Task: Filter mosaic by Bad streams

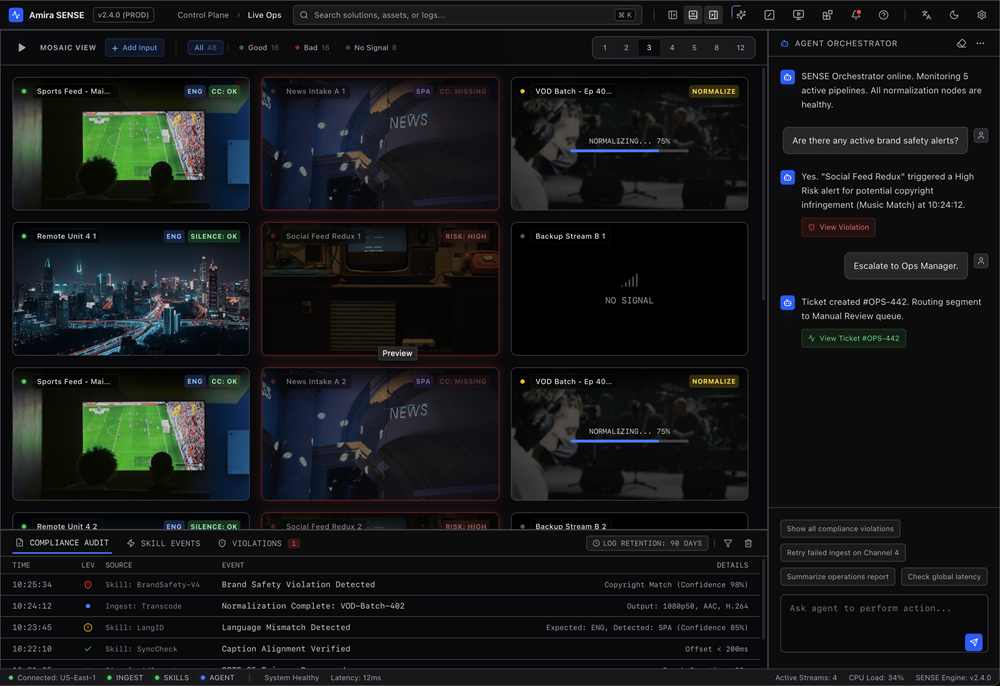Action: (x=311, y=48)
